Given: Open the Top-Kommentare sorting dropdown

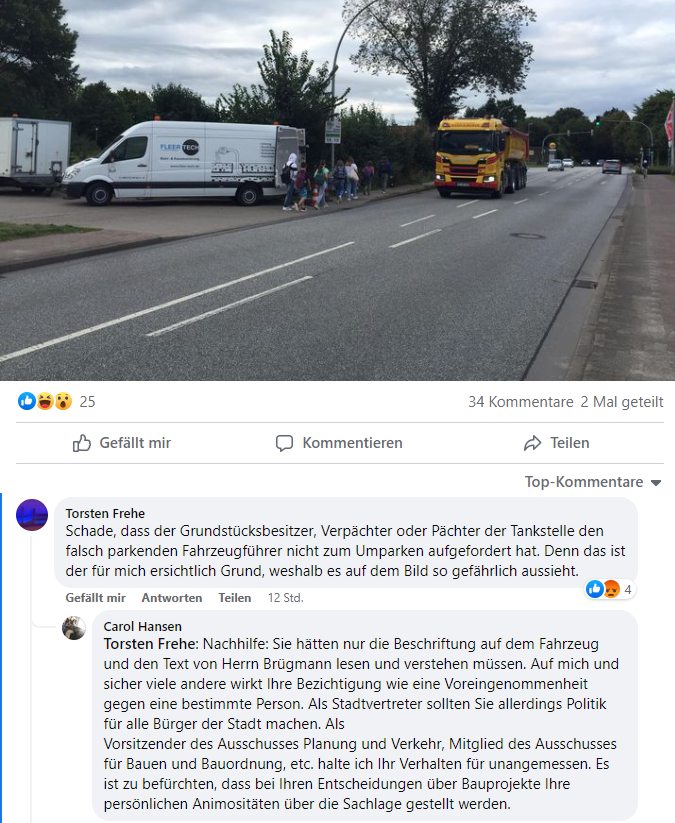Looking at the screenshot, I should [x=593, y=482].
